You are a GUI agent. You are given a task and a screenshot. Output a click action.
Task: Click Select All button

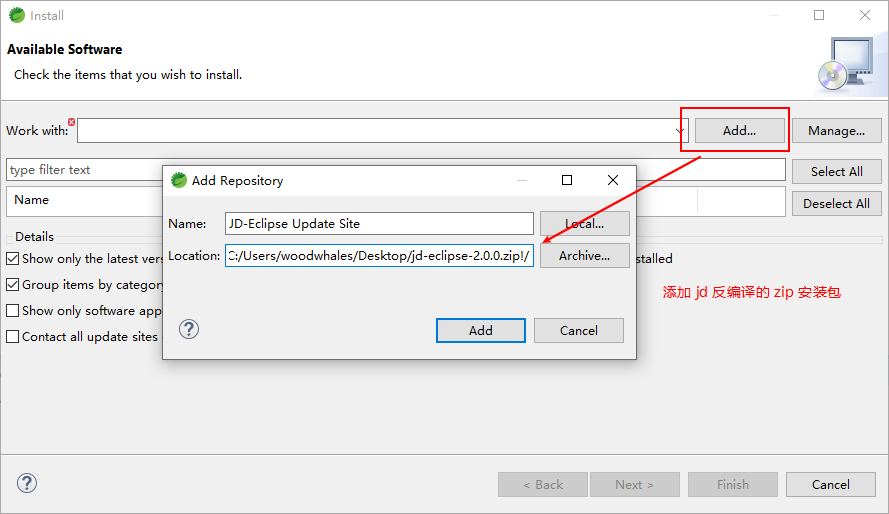point(837,172)
